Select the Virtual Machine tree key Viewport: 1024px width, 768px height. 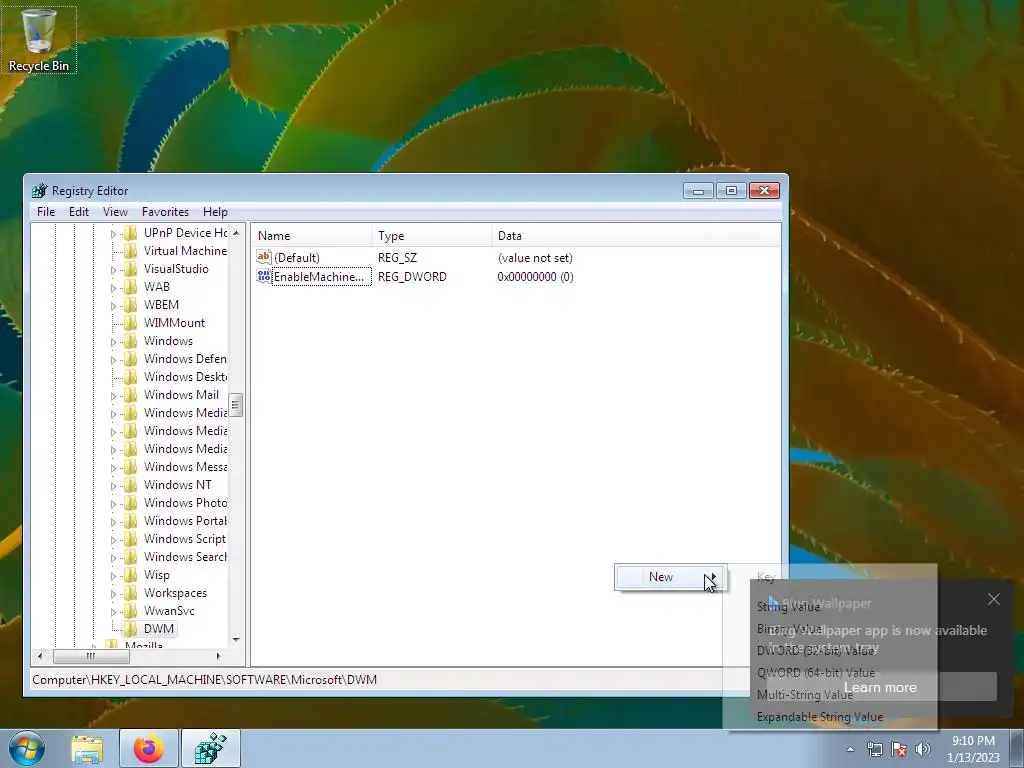[185, 251]
